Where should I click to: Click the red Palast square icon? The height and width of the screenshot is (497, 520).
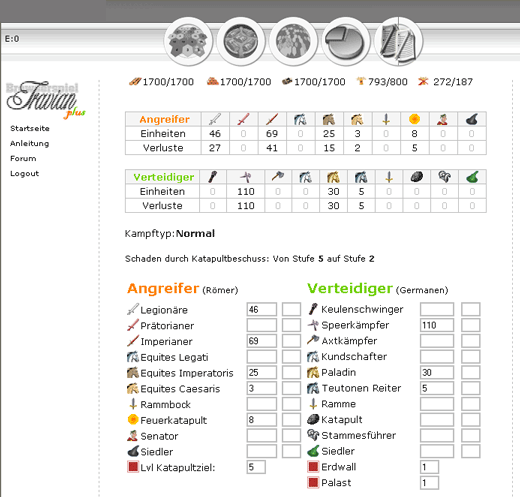tap(313, 482)
